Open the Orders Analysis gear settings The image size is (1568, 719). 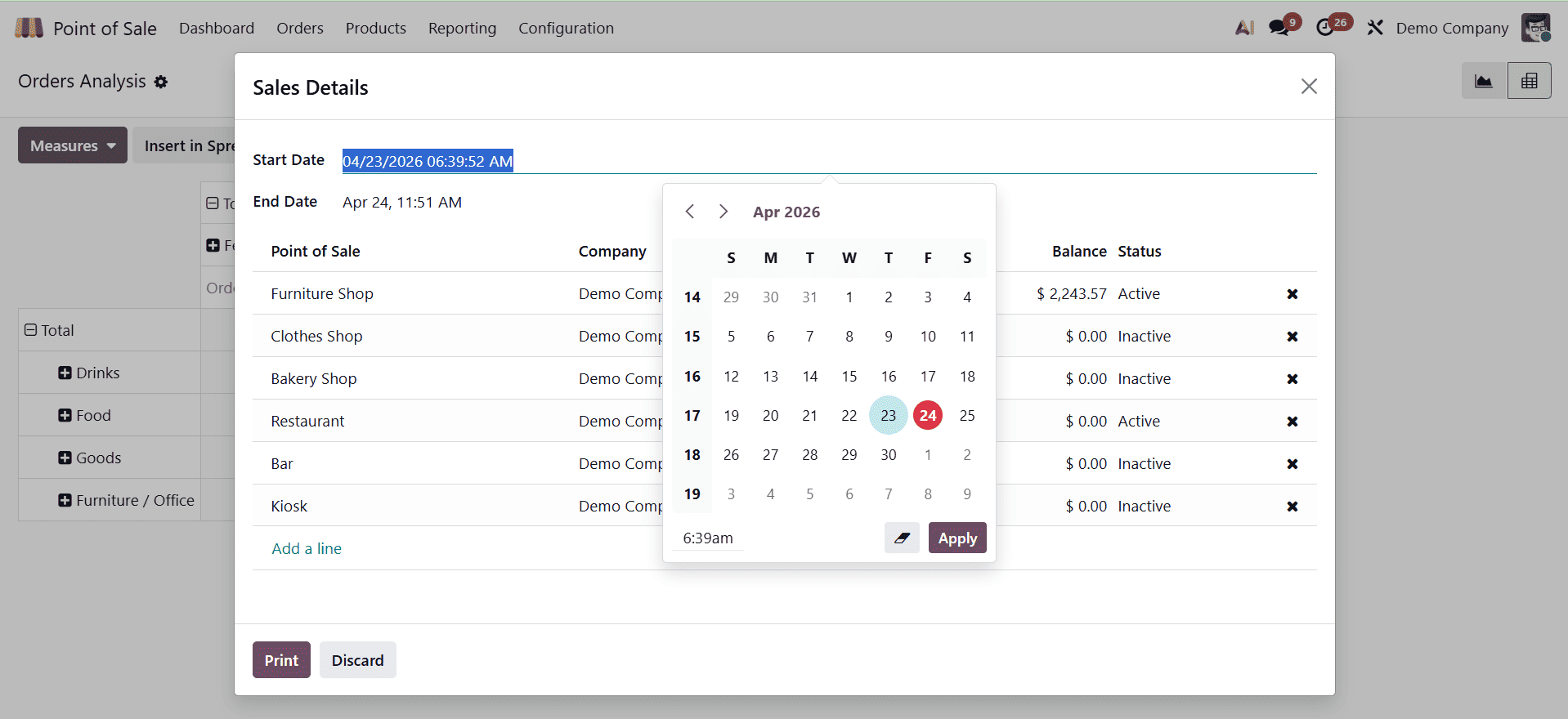pyautogui.click(x=161, y=82)
